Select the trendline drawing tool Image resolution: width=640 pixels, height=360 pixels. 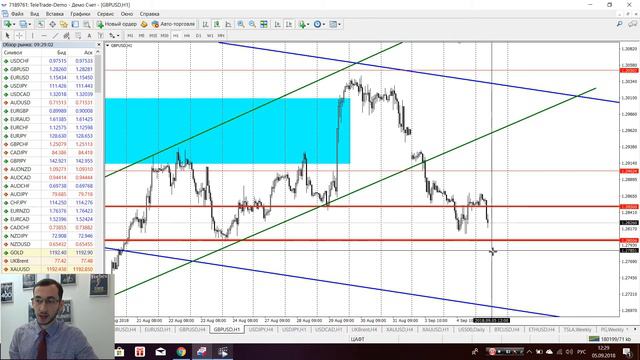[x=55, y=36]
